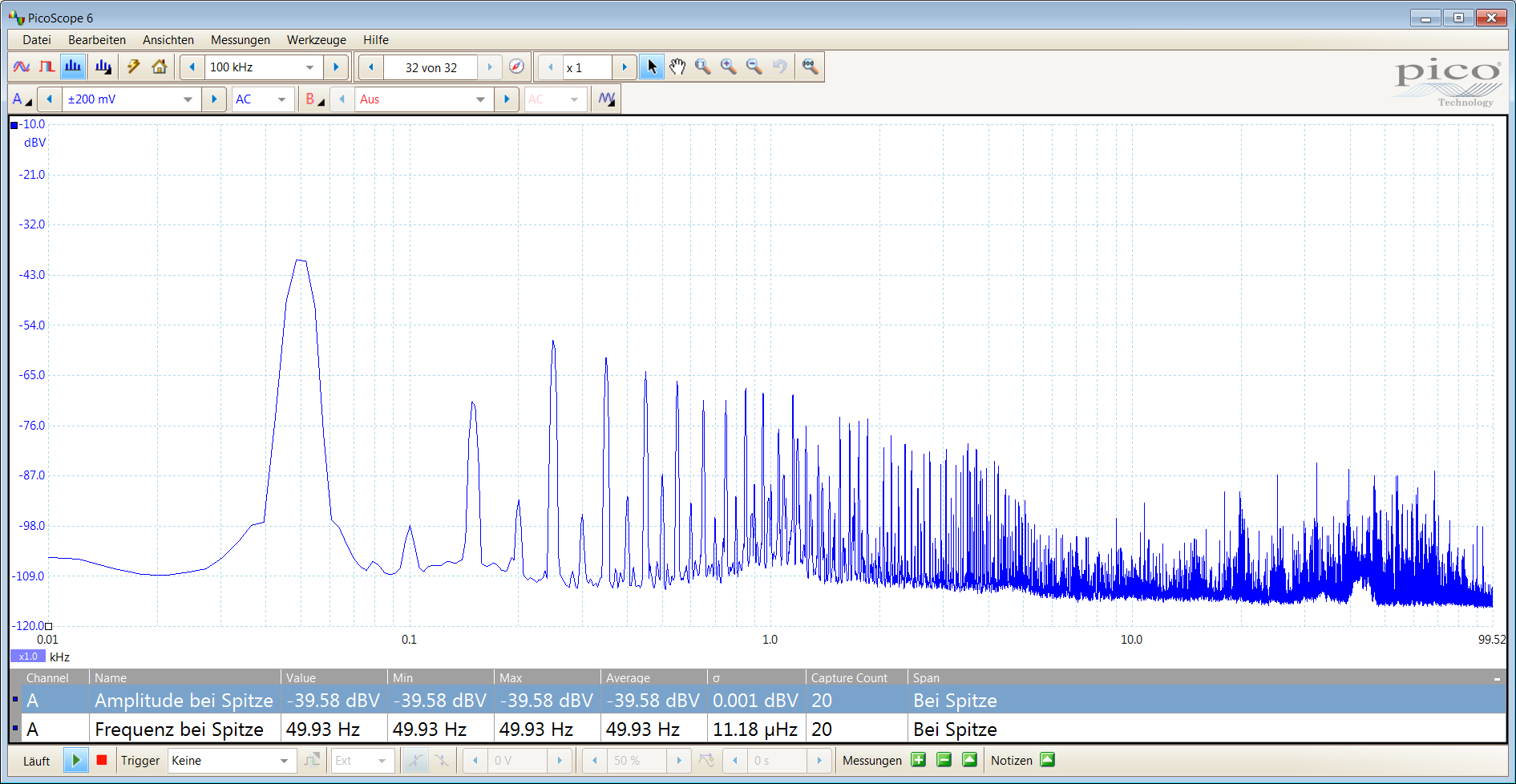This screenshot has height=784, width=1516.
Task: Click the zoom out tool
Action: [x=754, y=67]
